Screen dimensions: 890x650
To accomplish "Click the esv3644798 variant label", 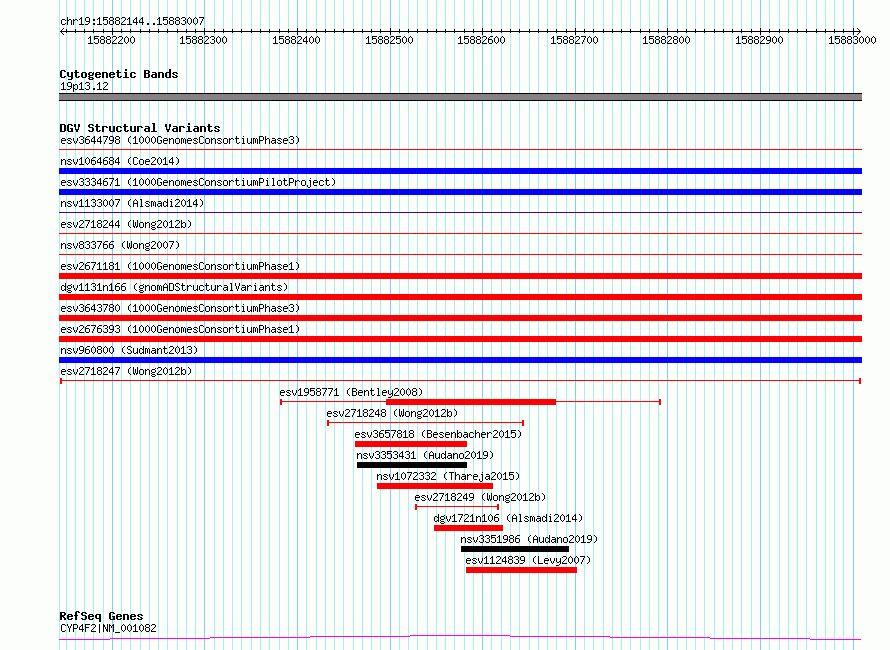I will click(180, 140).
